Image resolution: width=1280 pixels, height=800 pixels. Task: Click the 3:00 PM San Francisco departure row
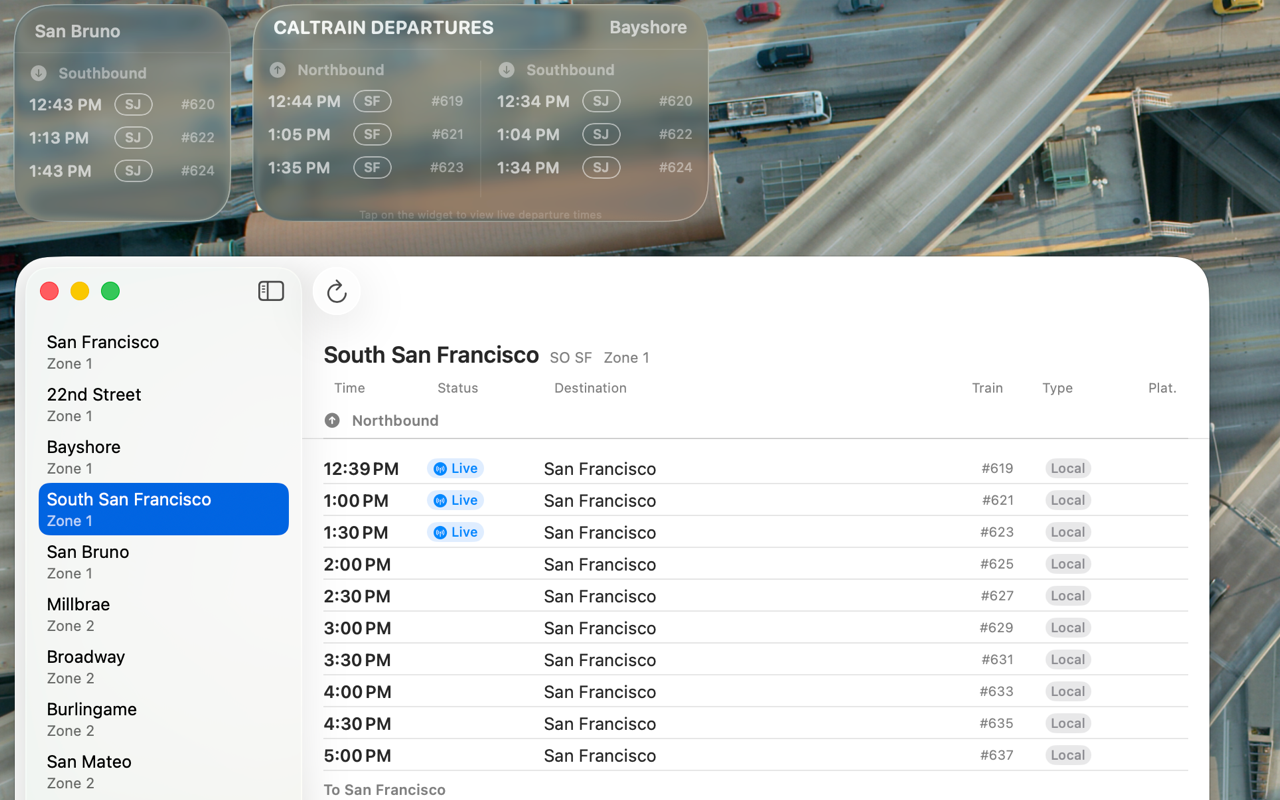coord(755,628)
